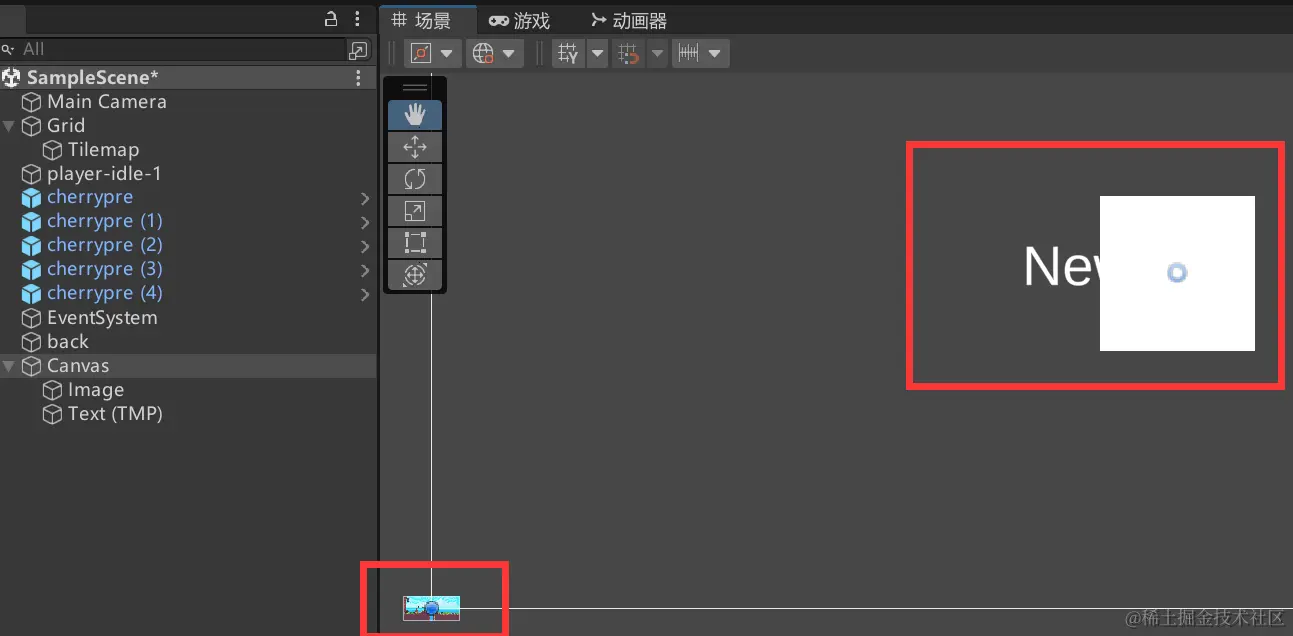The image size is (1293, 636).
Task: Open prefab arrow for cherrypre
Action: point(365,198)
